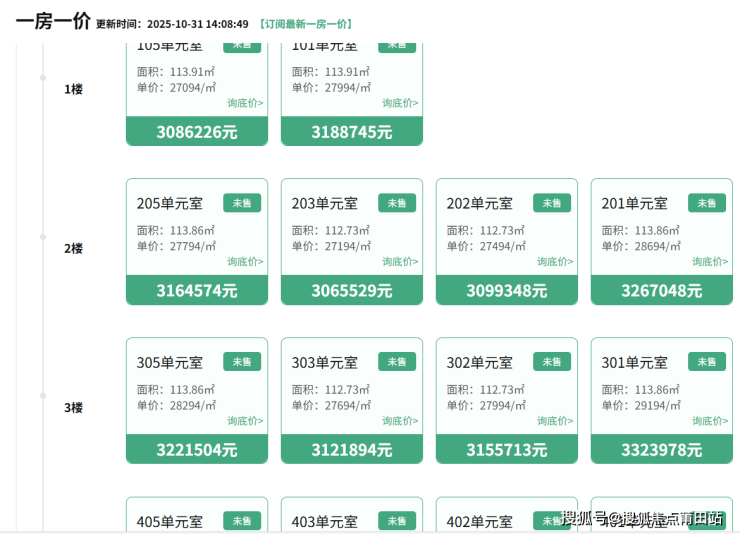Viewport: 740px width, 534px height.
Task: Click 询底价 link in unit 203 card
Action: pos(400,262)
